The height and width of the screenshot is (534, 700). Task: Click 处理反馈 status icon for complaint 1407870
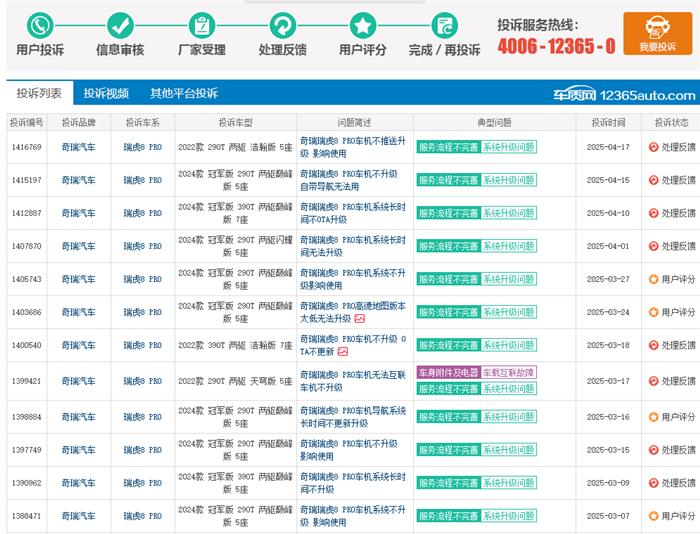pos(653,246)
